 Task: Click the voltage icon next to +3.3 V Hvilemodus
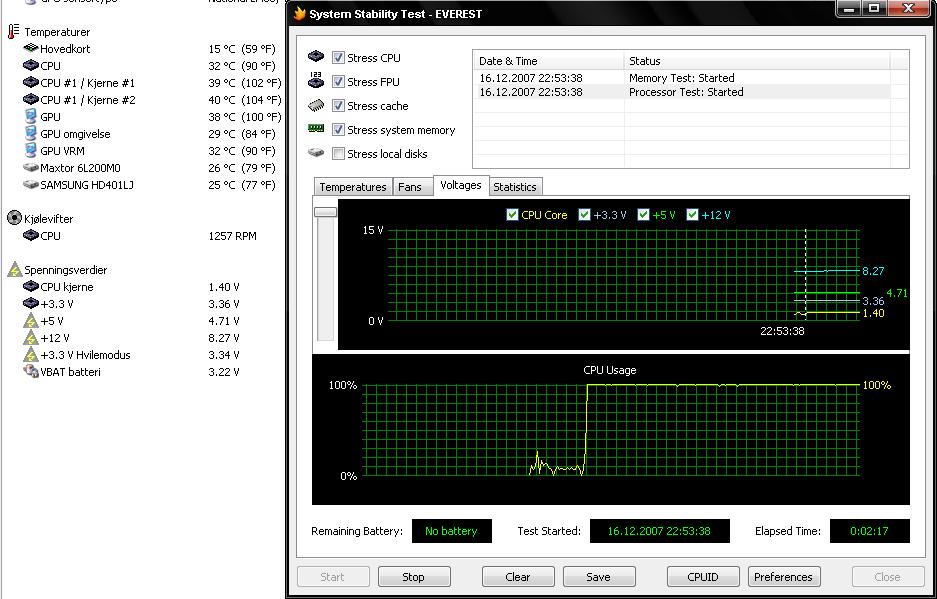pyautogui.click(x=31, y=354)
